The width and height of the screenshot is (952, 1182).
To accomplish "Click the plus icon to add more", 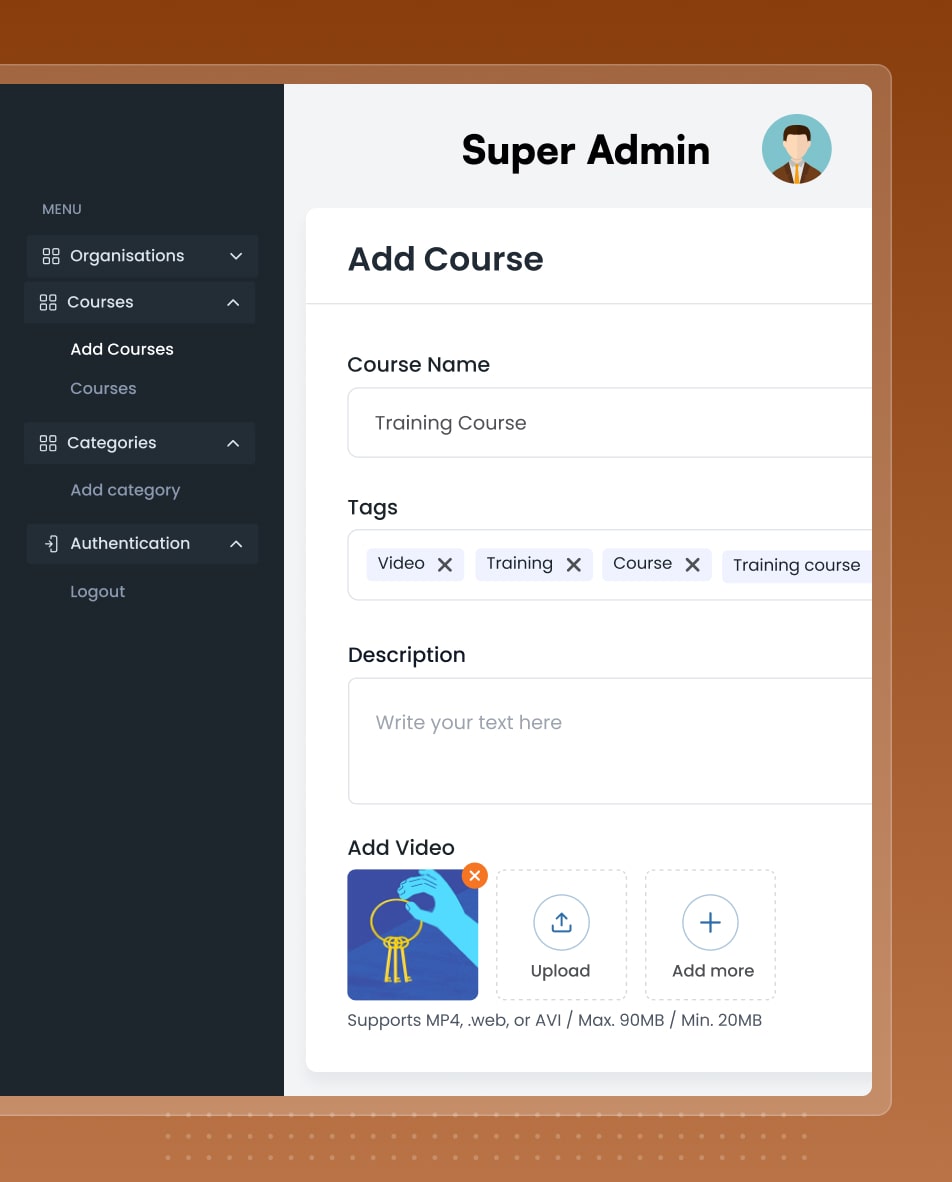I will tap(710, 922).
